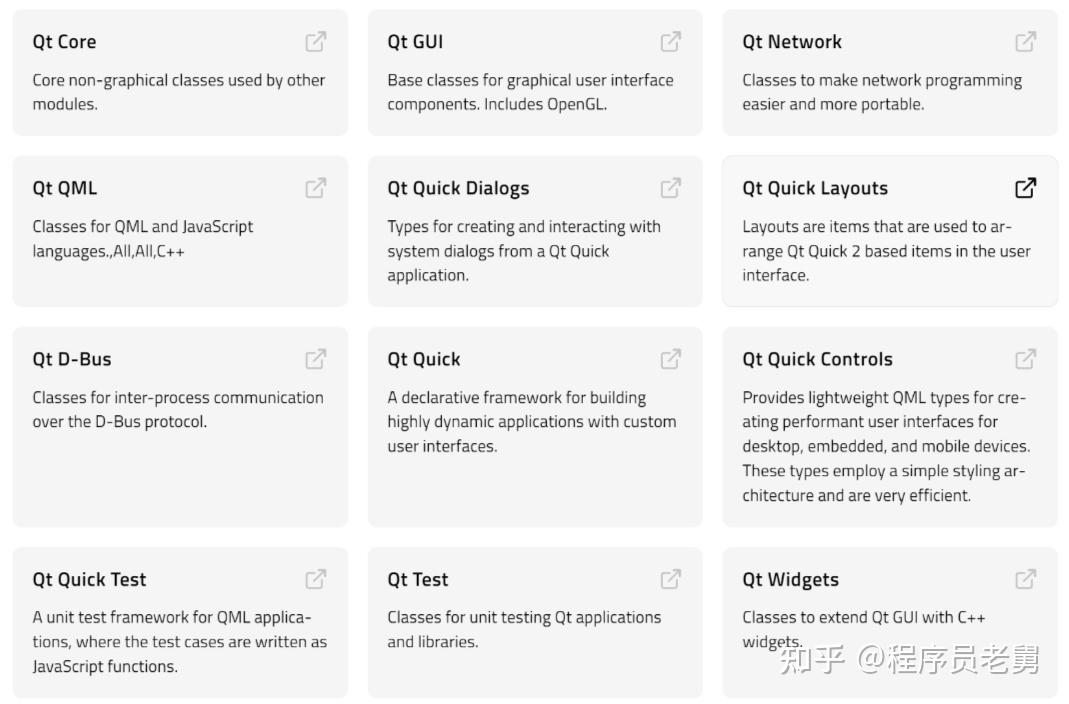Open the Qt Quick external link icon
The width and height of the screenshot is (1069, 704).
click(x=671, y=359)
